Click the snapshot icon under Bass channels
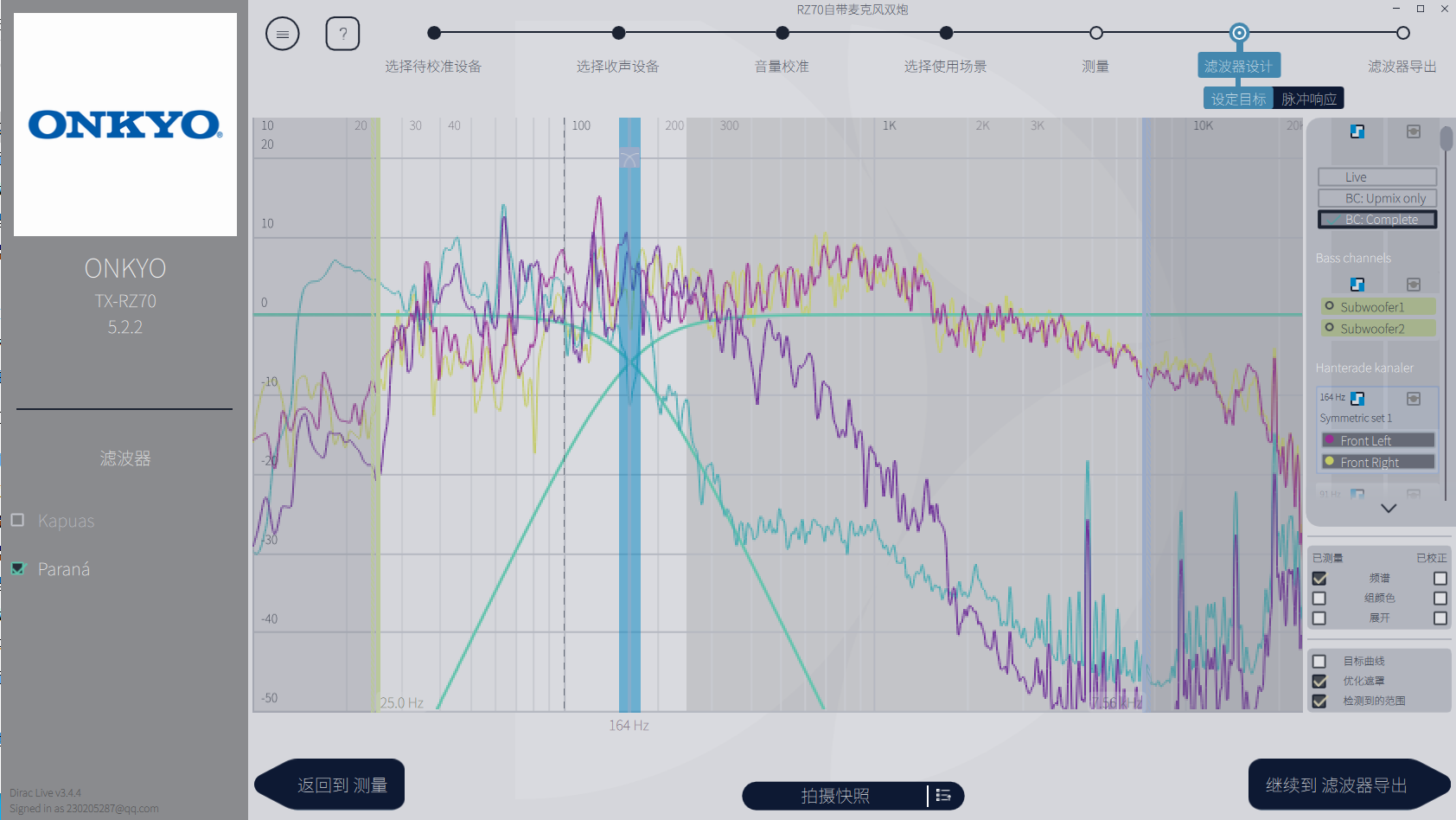1456x820 pixels. point(1413,285)
